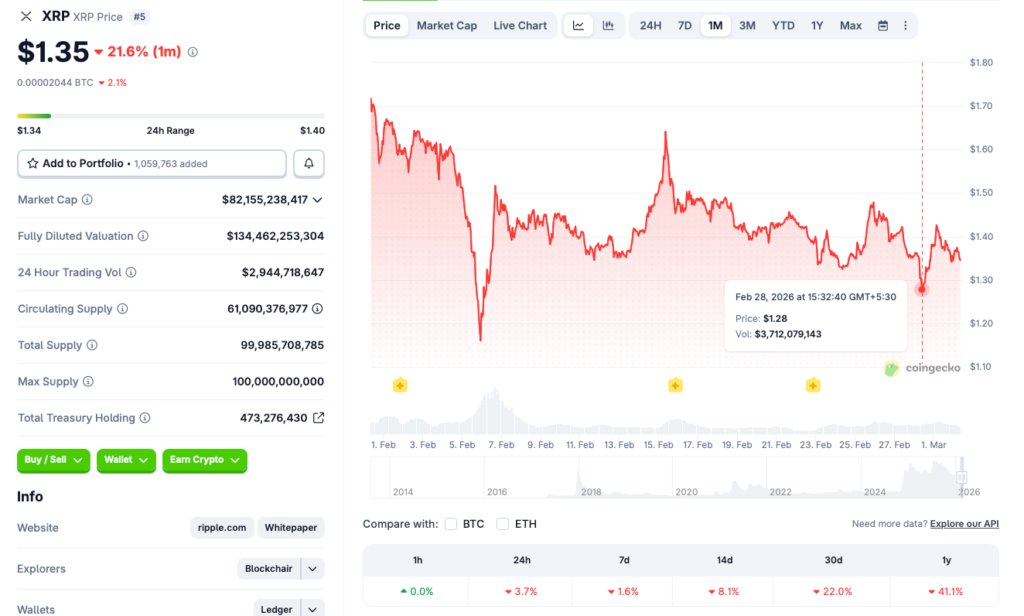Screen dimensions: 1024x616
Task: Open the Explore our API link
Action: [964, 524]
